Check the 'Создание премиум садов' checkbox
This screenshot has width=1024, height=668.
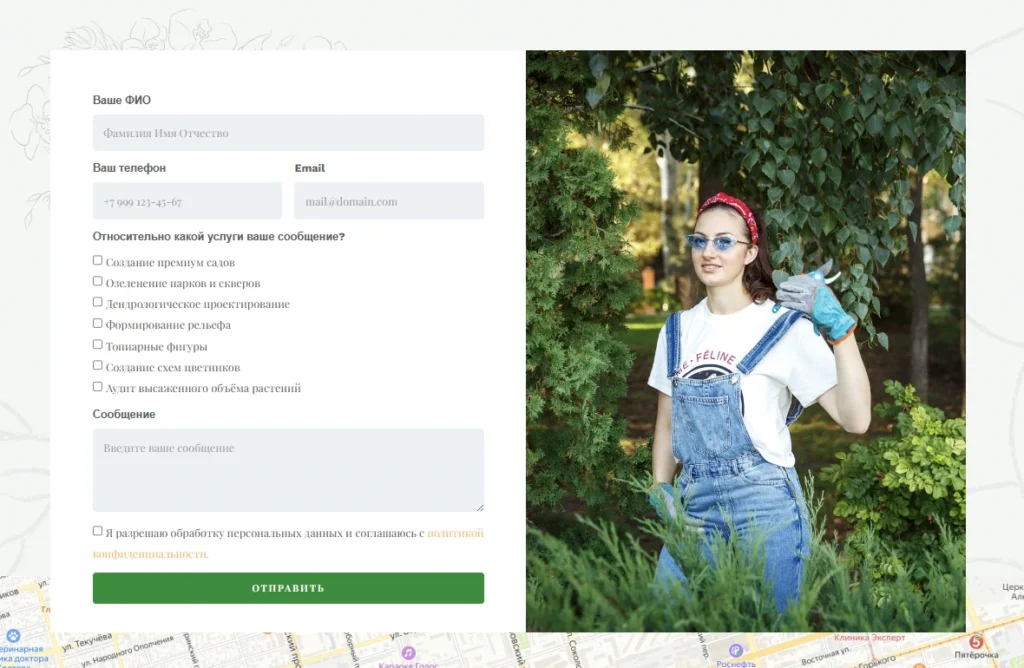(x=97, y=261)
